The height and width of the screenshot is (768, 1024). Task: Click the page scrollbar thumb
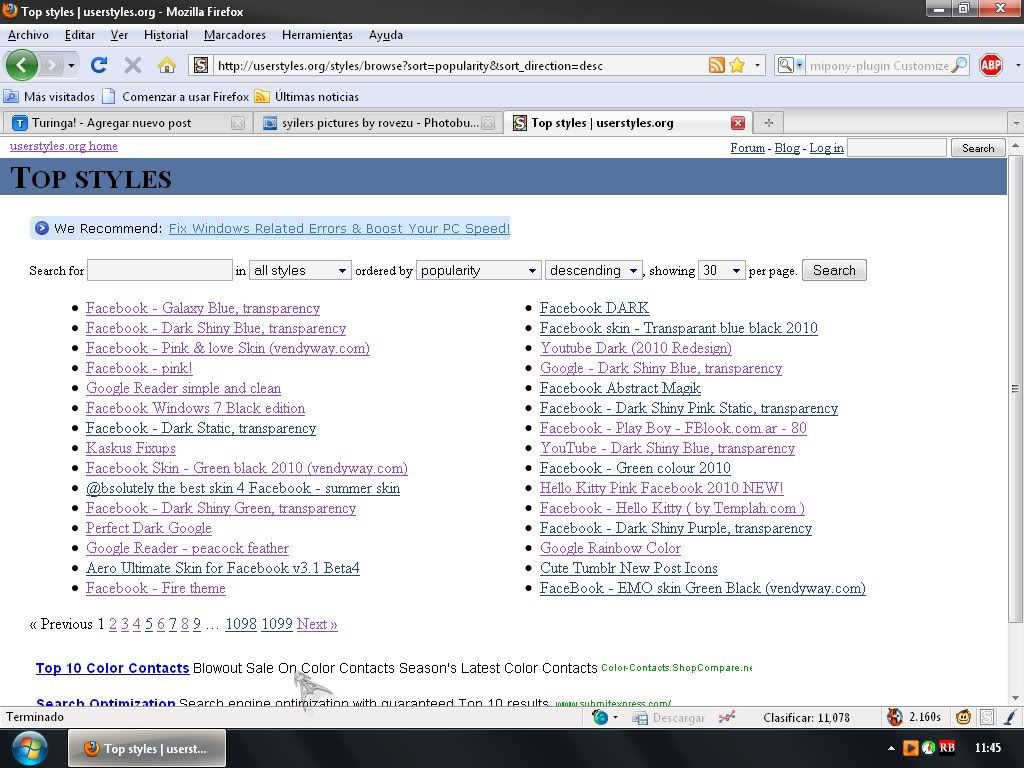point(1015,389)
